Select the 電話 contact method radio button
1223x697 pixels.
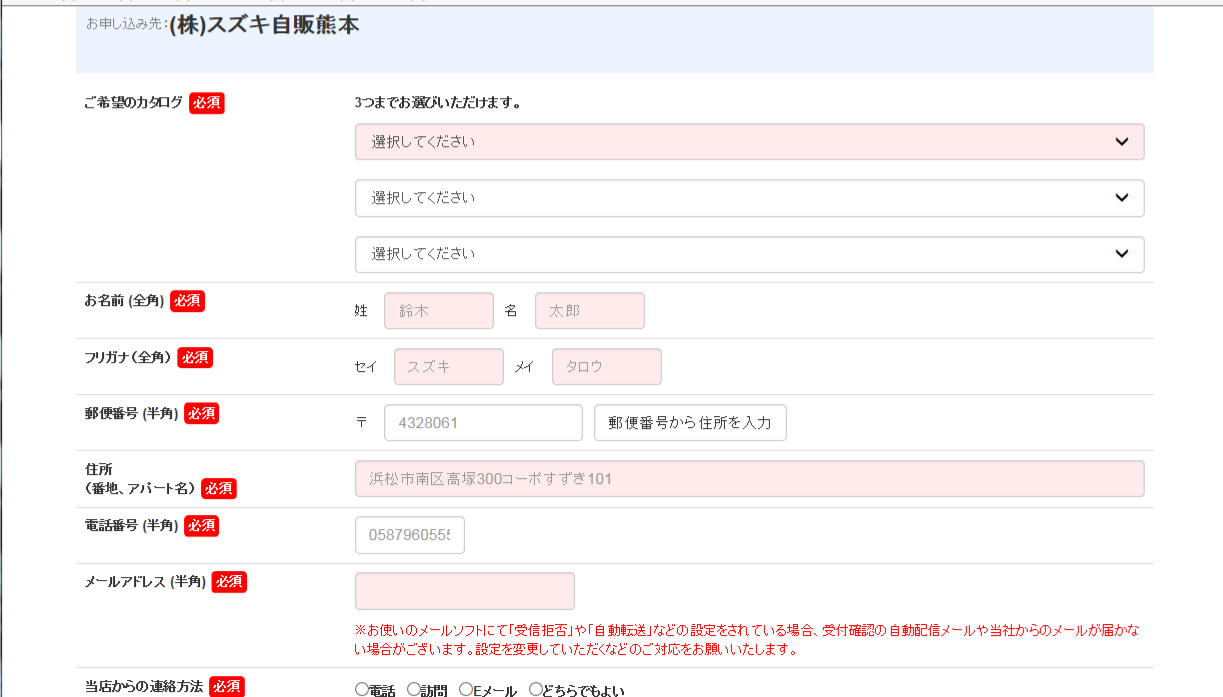(362, 689)
